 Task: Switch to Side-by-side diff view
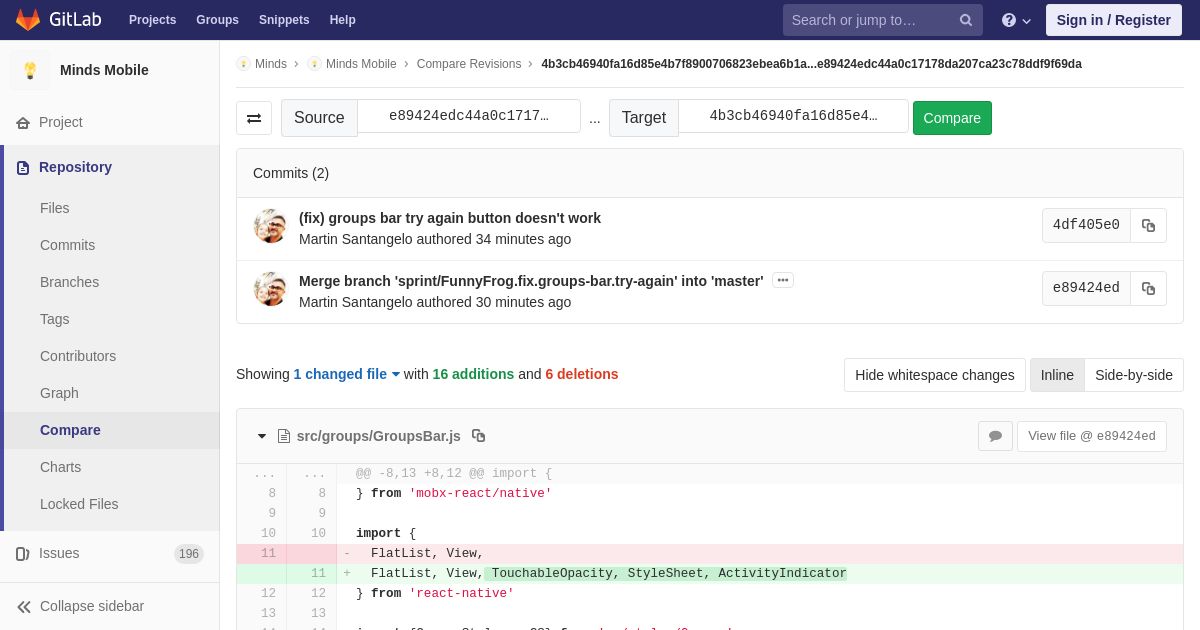point(1134,375)
